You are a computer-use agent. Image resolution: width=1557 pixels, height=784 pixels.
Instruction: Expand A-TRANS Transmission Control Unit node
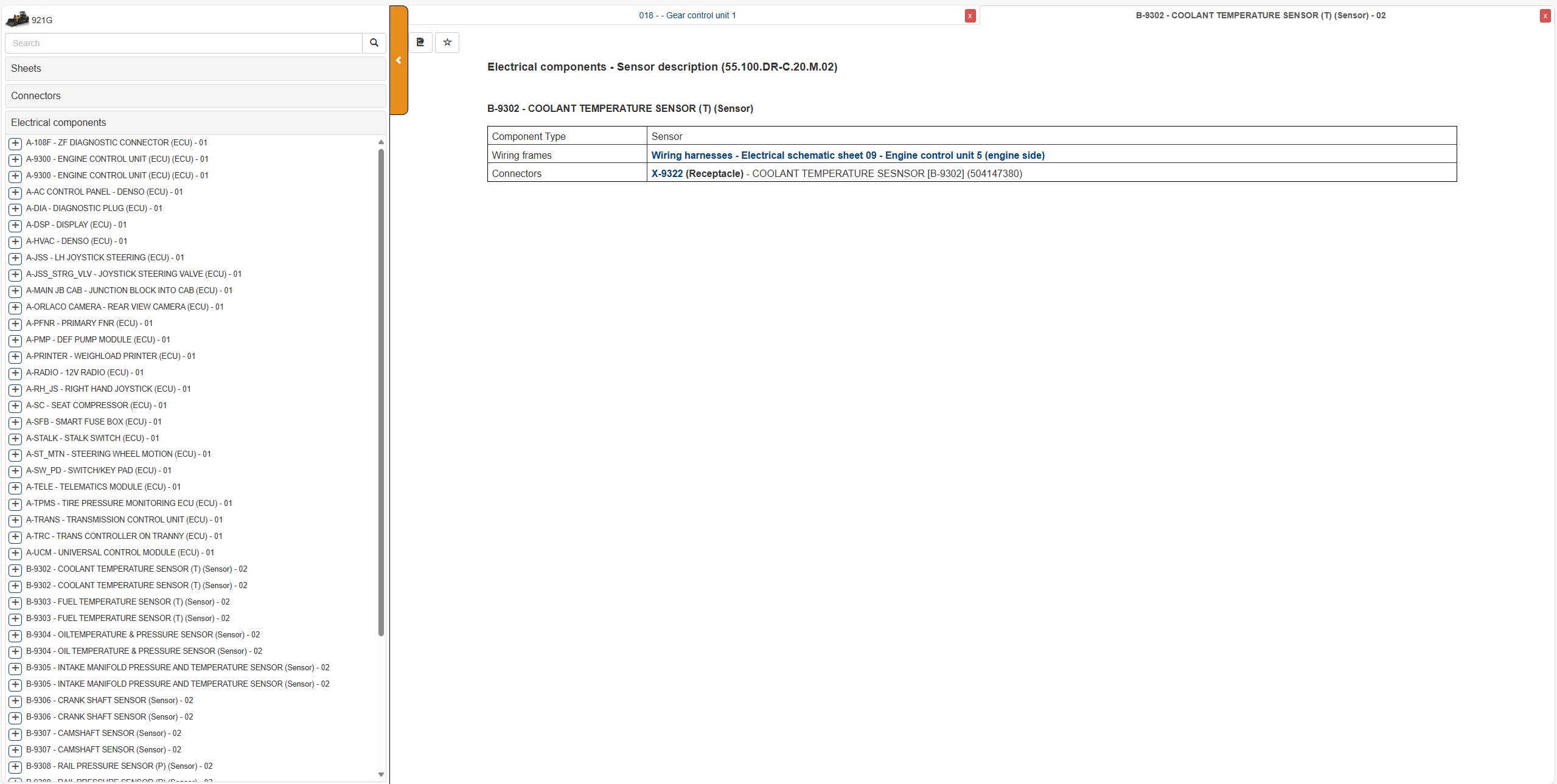pyautogui.click(x=15, y=520)
